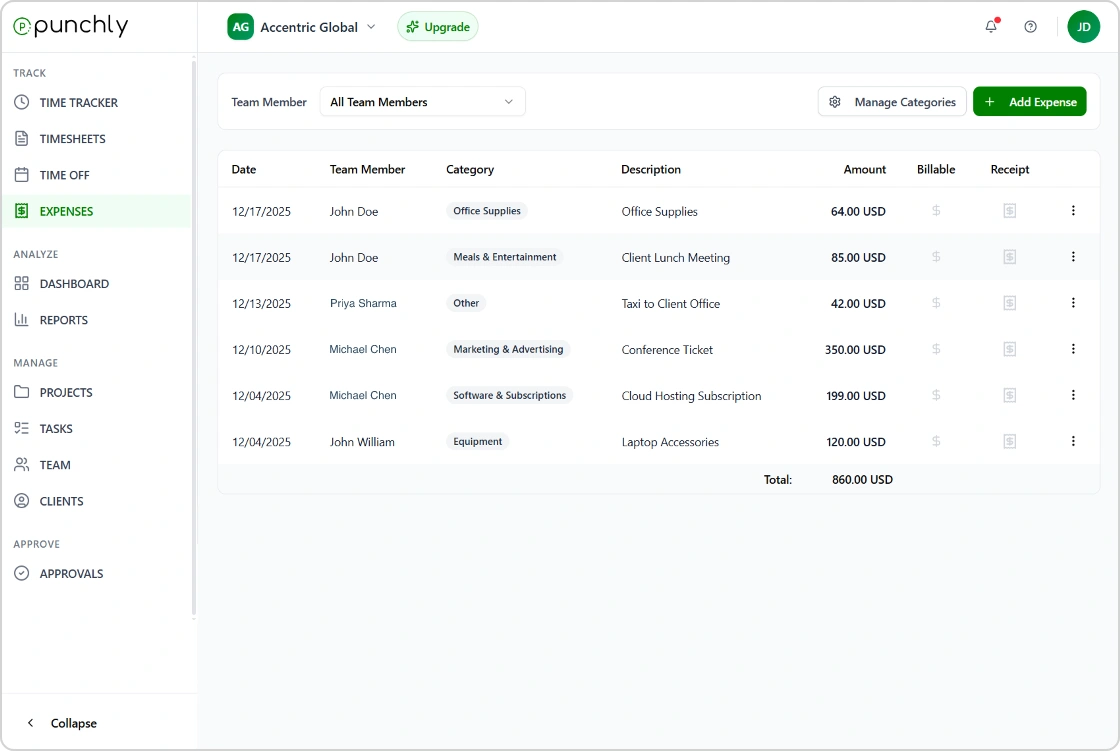Screen dimensions: 1120x751
Task: Click receipt icon for Conference Ticket row
Action: point(1009,349)
